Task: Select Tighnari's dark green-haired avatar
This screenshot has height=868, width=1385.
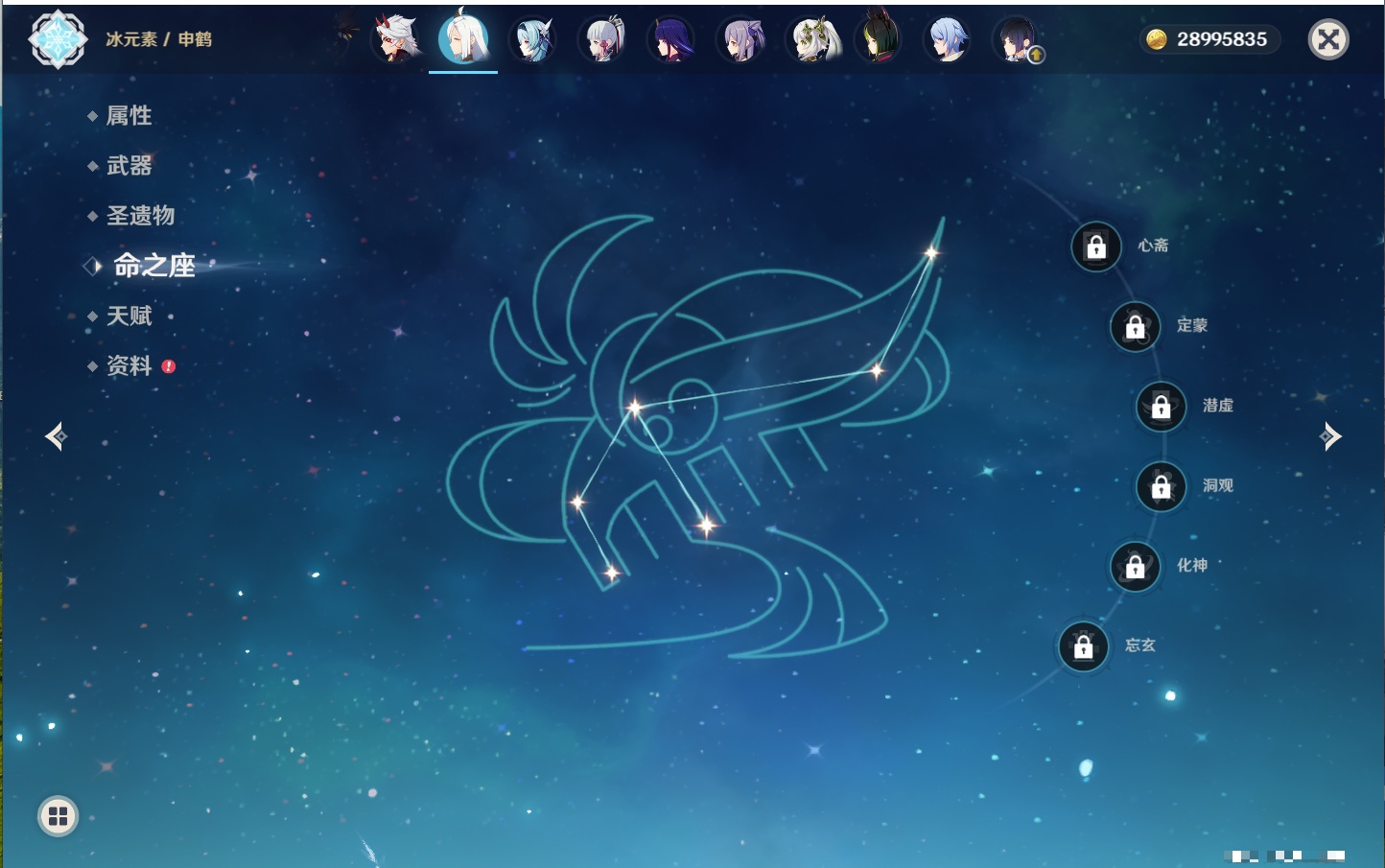Action: tap(878, 39)
